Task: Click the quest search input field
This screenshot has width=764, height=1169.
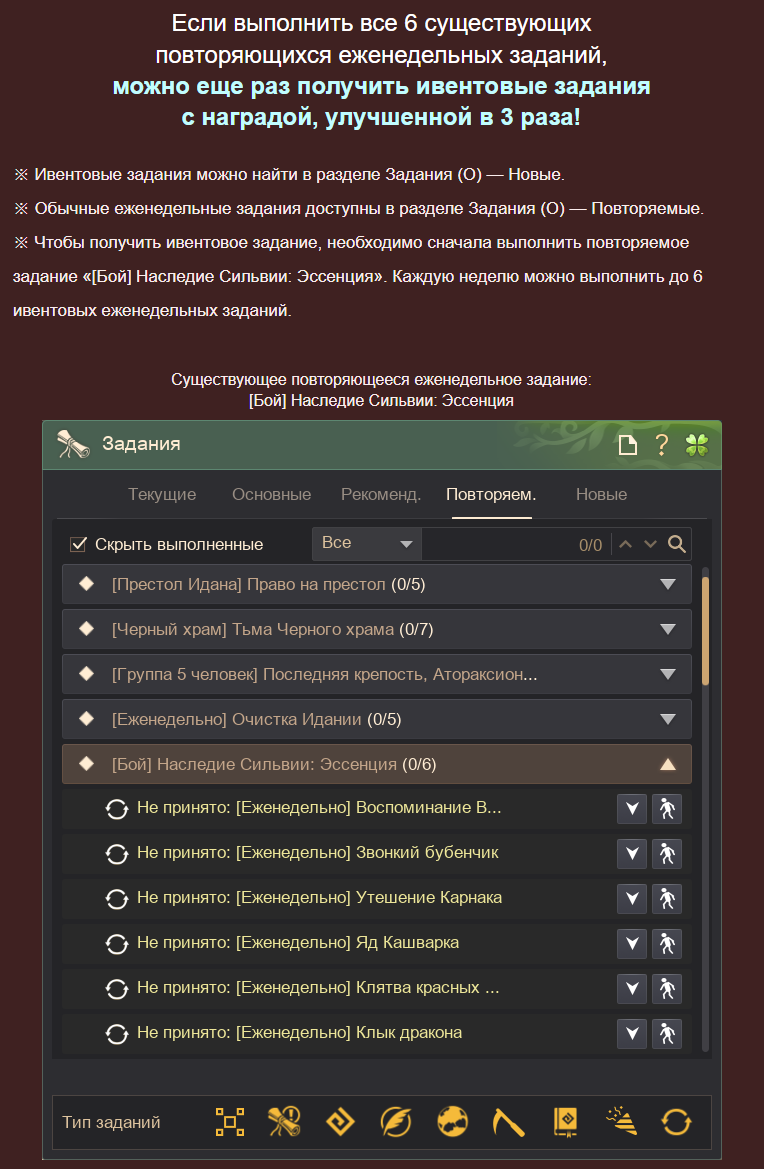Action: pyautogui.click(x=516, y=544)
